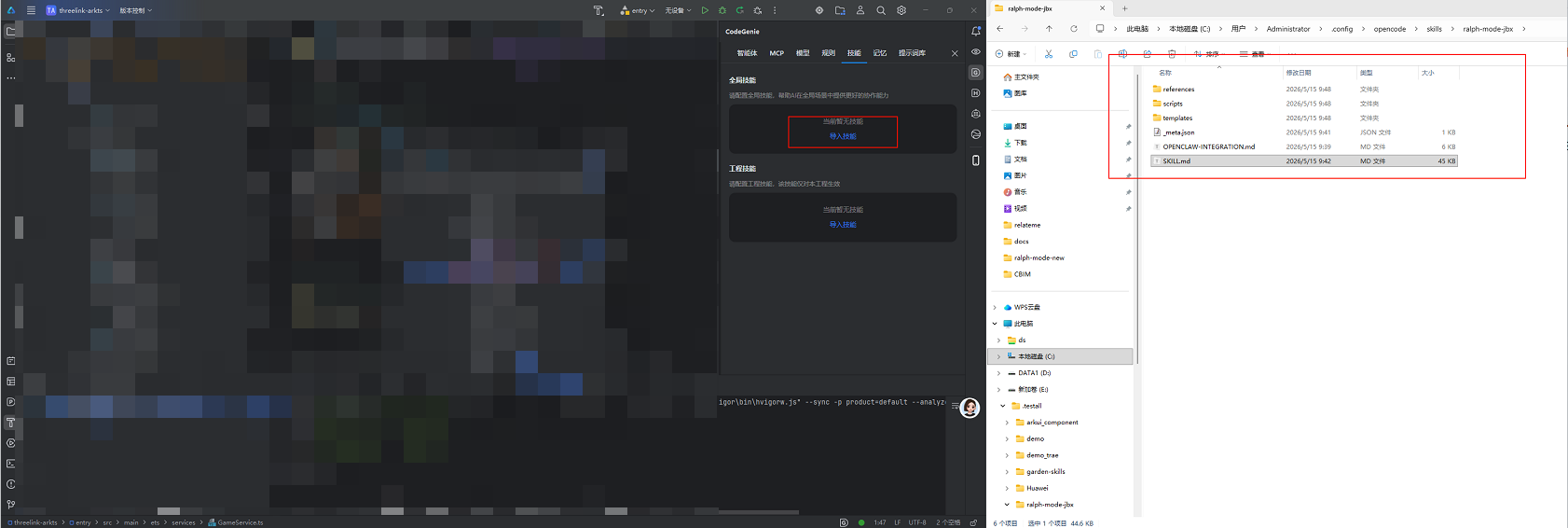Open the account profile icon in IDE toolbar
The width and height of the screenshot is (1568, 528).
[x=860, y=10]
